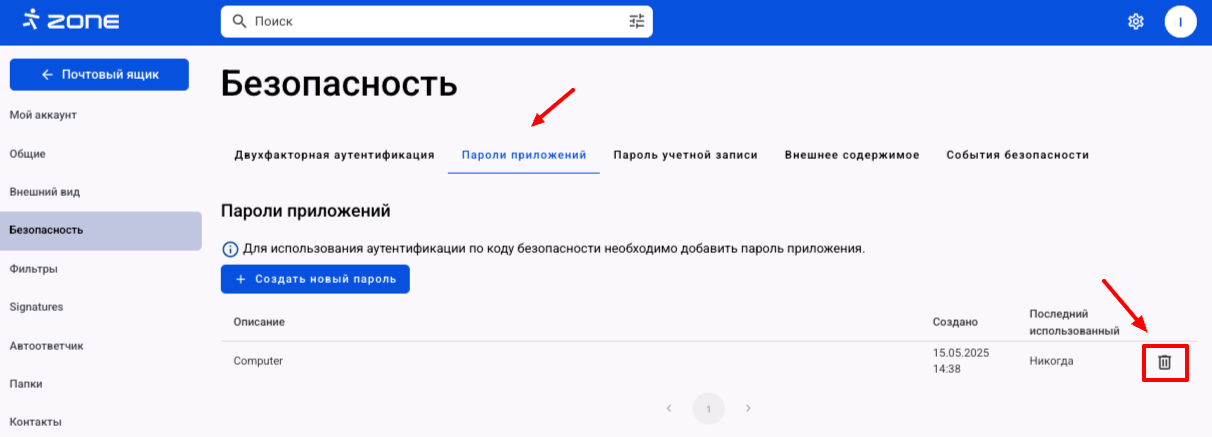
Task: Open settings gear in top bar
Action: tap(1136, 21)
